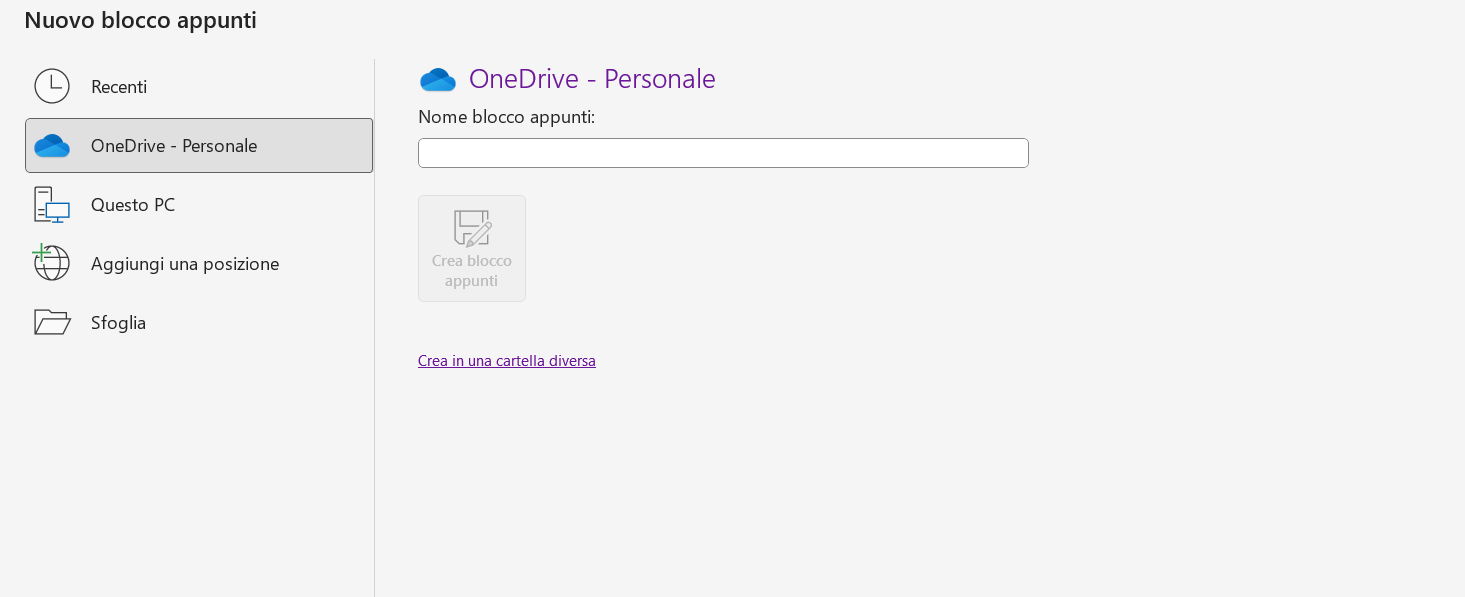This screenshot has height=597, width=1465.
Task: Open the Sfoglia folder icon
Action: point(52,322)
